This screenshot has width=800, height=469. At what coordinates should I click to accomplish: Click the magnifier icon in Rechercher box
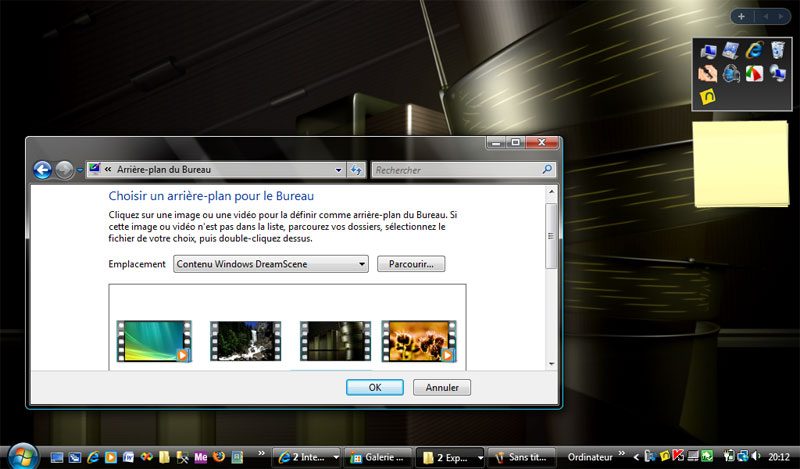click(x=547, y=169)
